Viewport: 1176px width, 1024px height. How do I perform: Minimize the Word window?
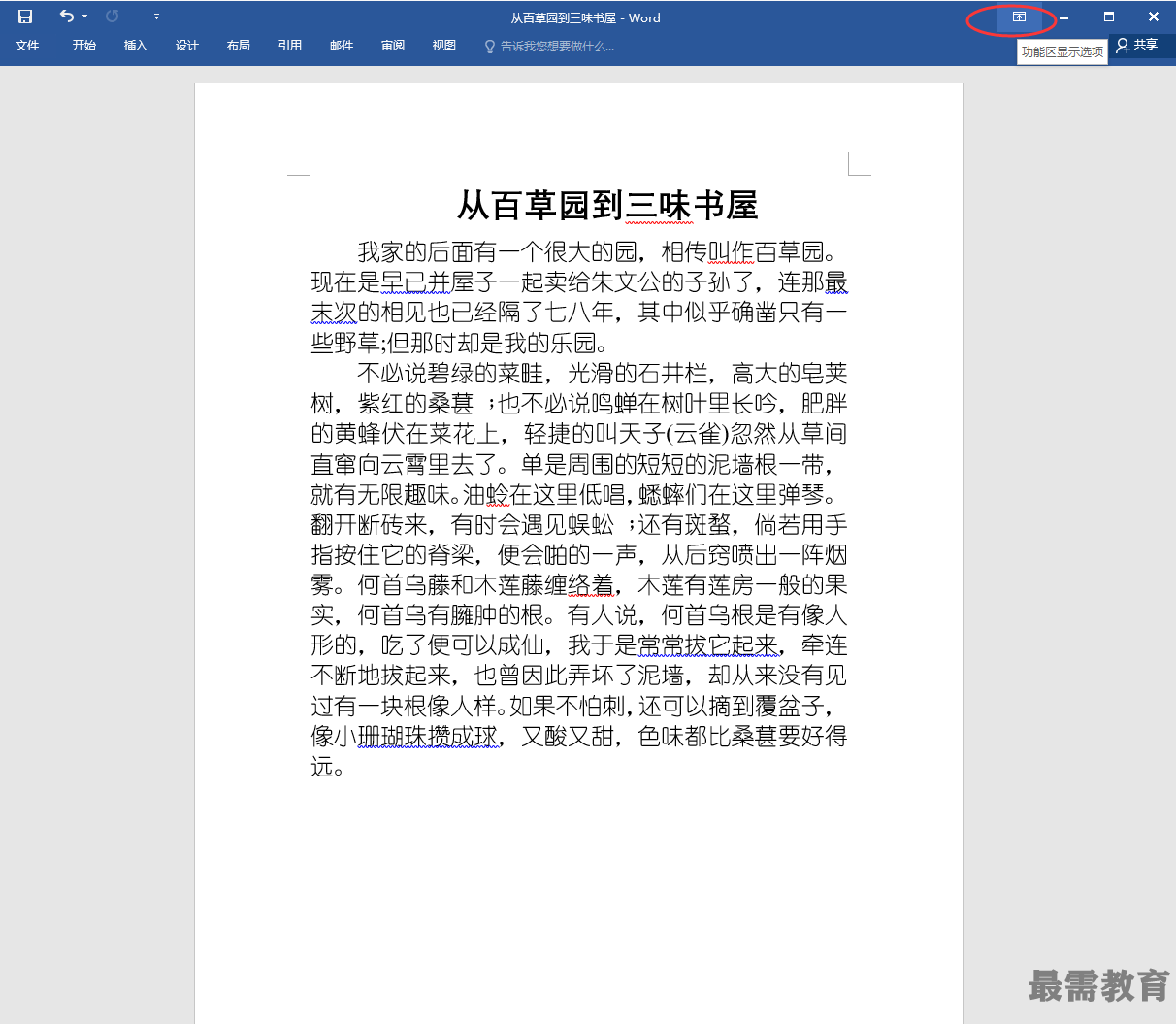click(x=1064, y=17)
